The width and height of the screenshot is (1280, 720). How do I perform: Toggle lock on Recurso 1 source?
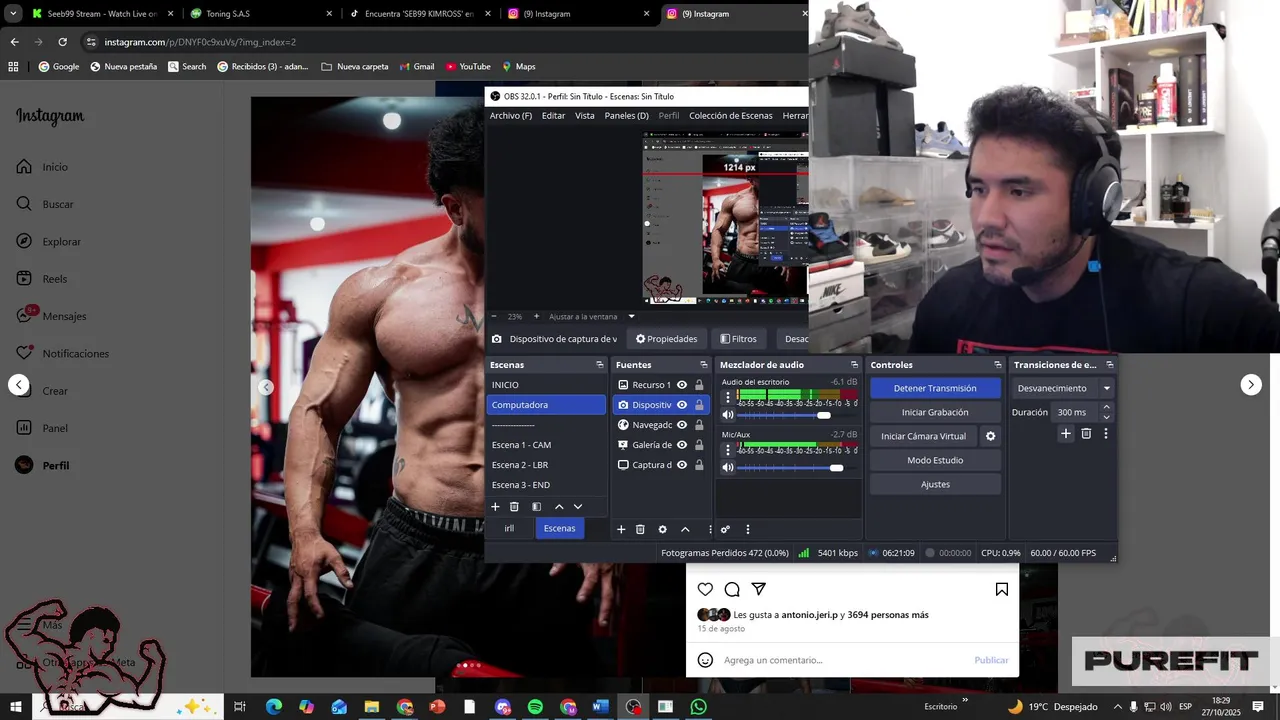point(699,385)
